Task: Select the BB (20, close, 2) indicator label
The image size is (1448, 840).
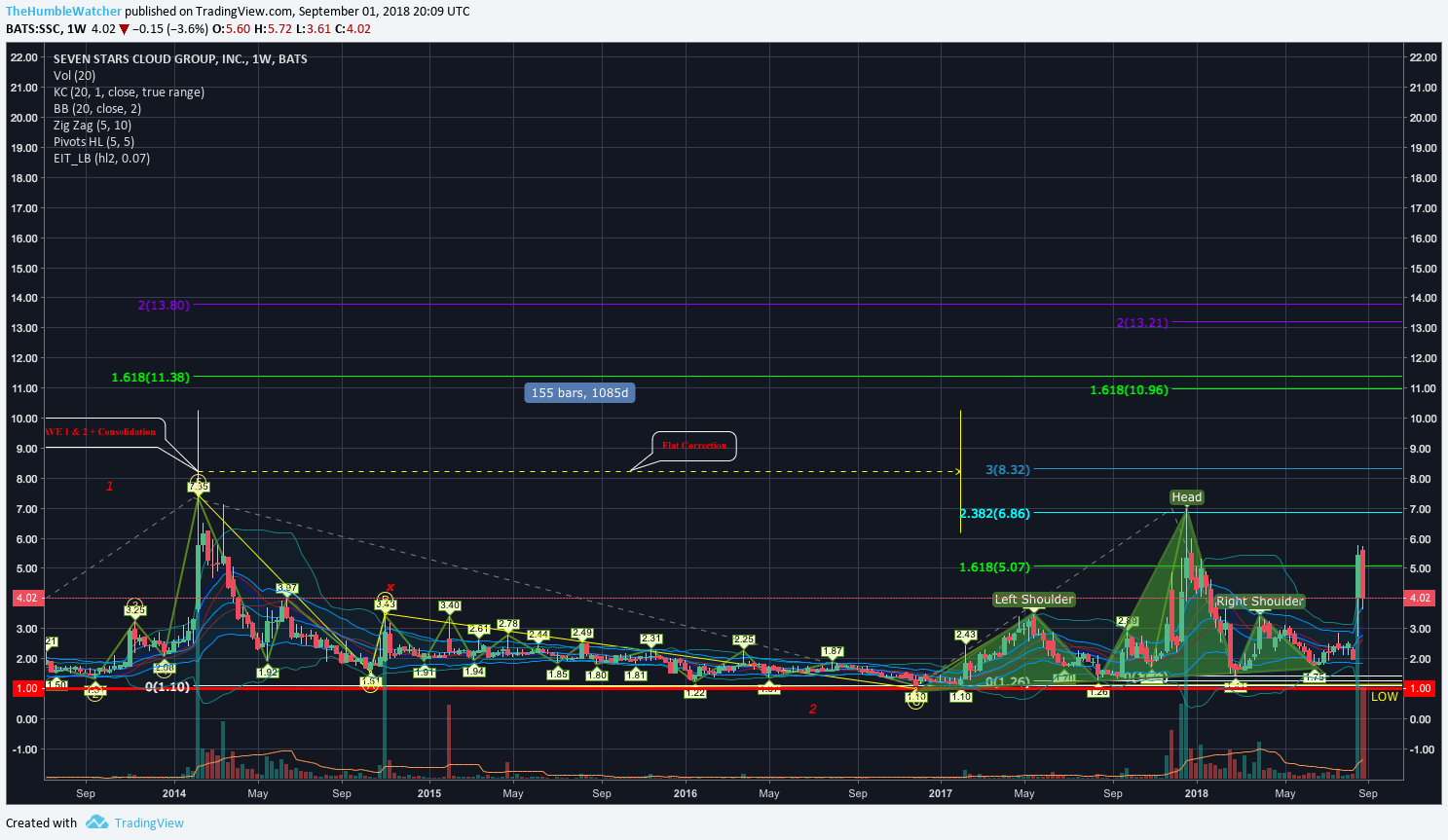Action: pos(97,108)
